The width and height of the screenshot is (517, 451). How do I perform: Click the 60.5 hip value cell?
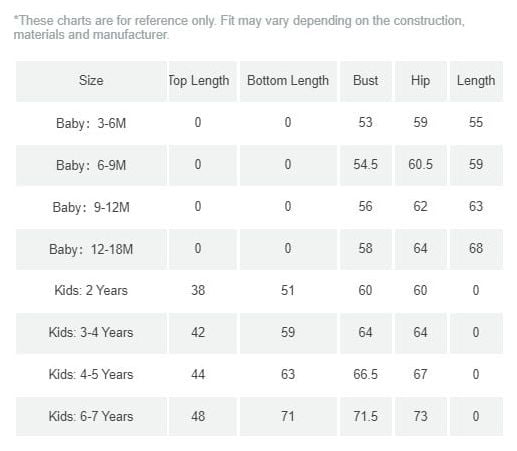click(420, 165)
